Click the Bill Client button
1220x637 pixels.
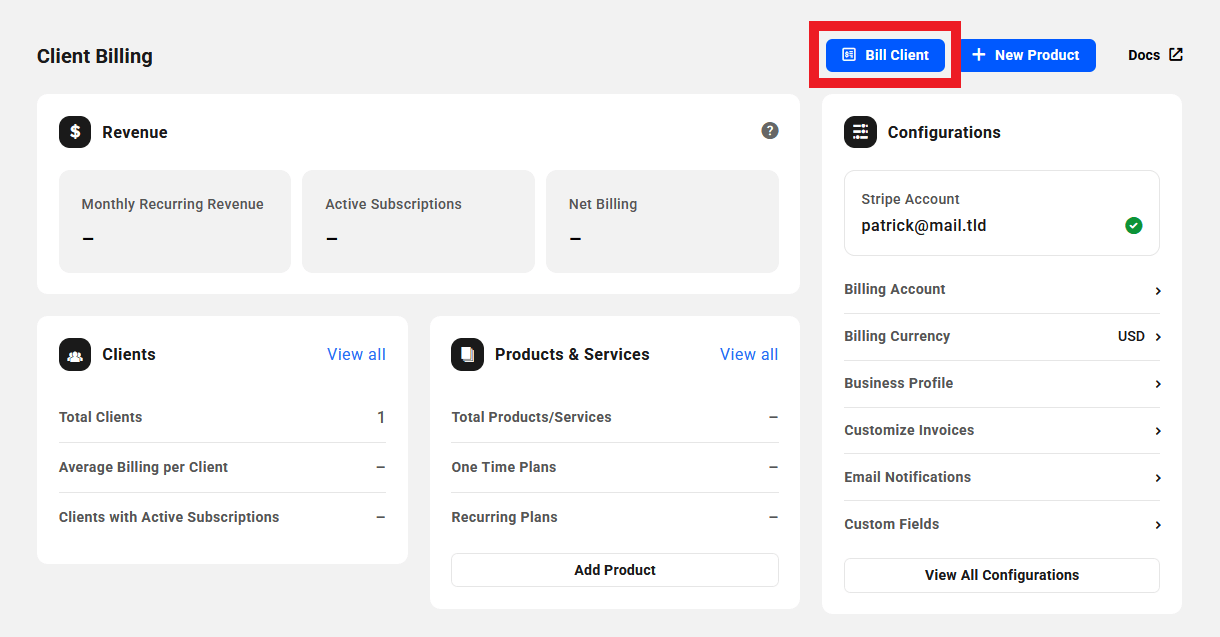click(885, 55)
